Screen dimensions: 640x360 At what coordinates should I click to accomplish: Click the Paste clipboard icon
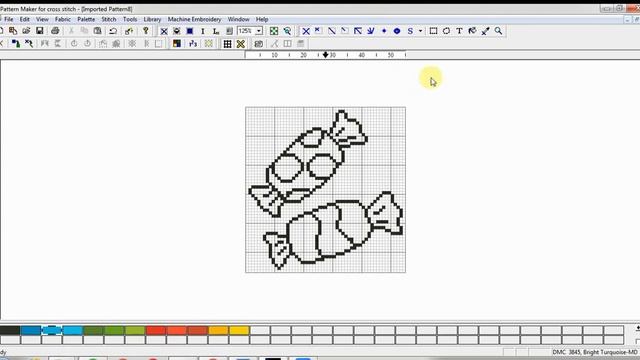coord(98,31)
